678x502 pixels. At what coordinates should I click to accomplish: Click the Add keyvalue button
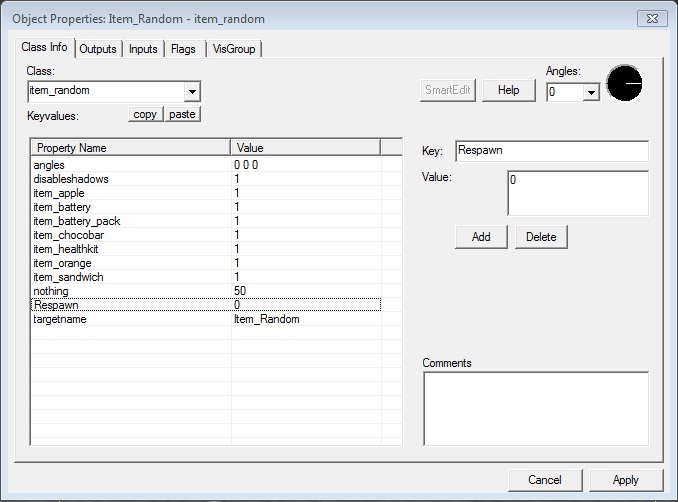click(481, 237)
